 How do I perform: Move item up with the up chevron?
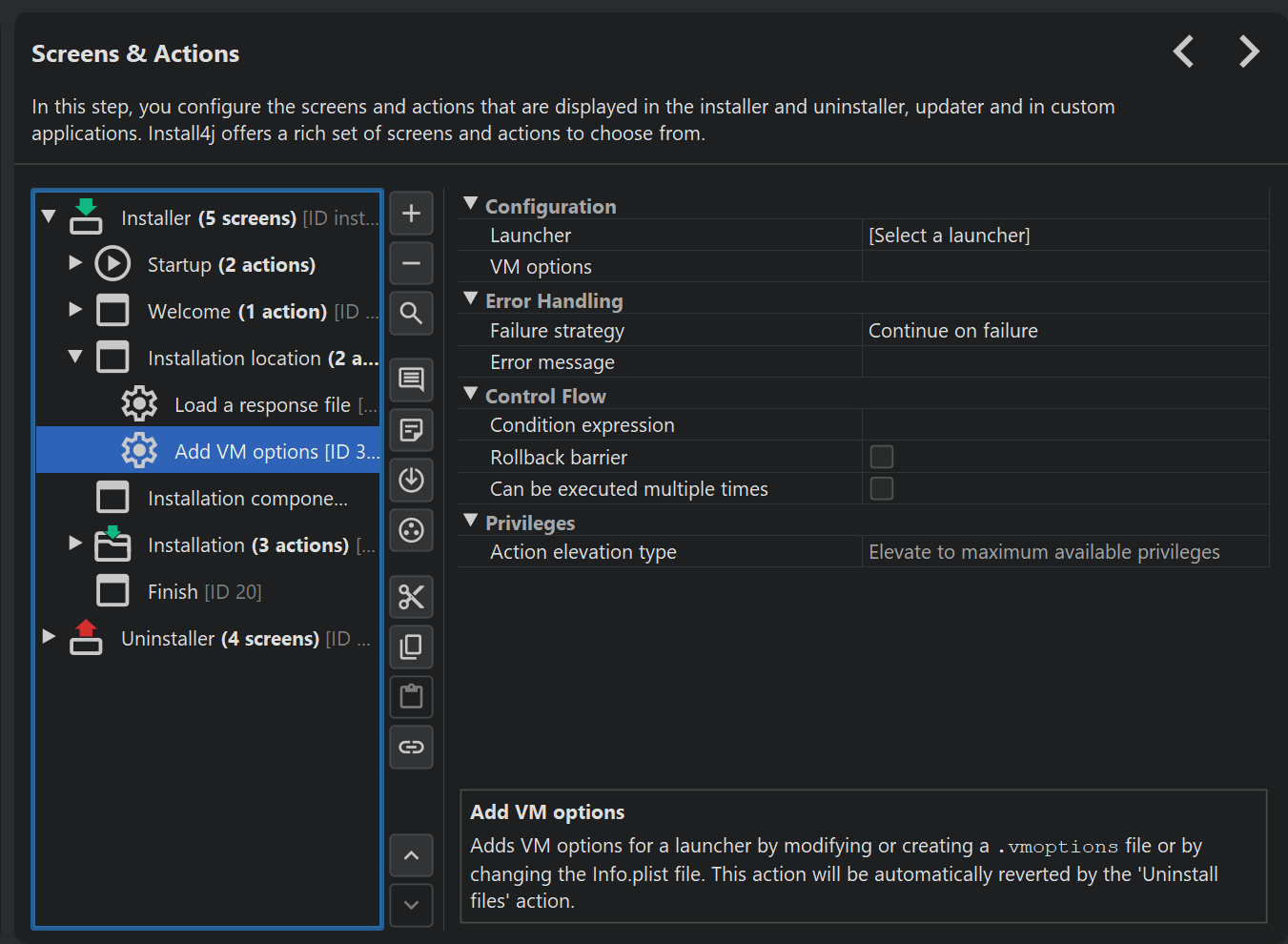pos(411,855)
